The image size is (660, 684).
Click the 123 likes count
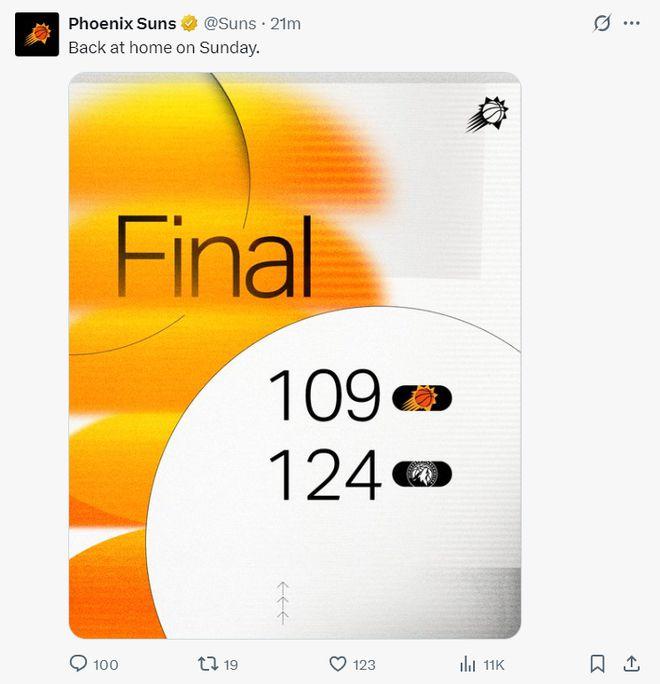pyautogui.click(x=364, y=665)
